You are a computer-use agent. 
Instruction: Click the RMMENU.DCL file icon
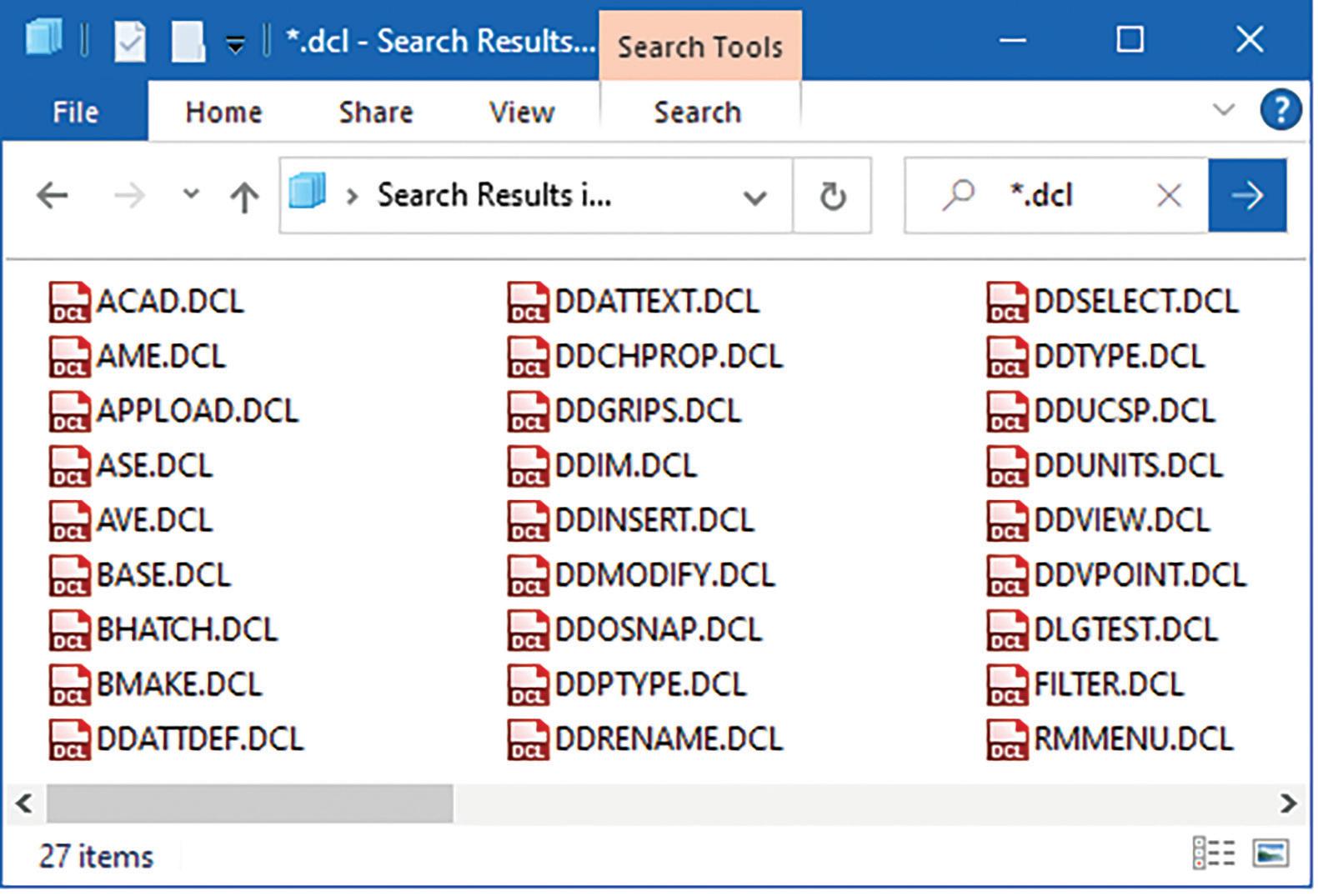click(x=1007, y=739)
